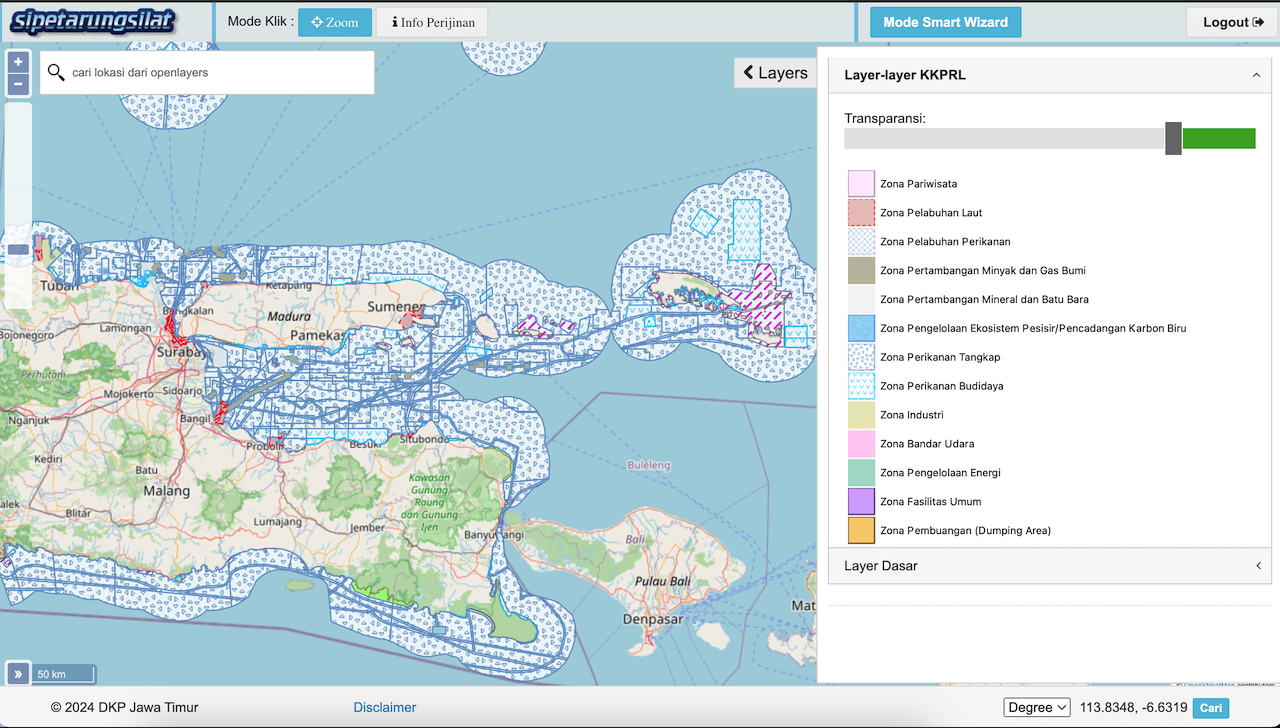
Task: Click the copyright 2024 DKP Jawa Timur text
Action: [x=125, y=707]
